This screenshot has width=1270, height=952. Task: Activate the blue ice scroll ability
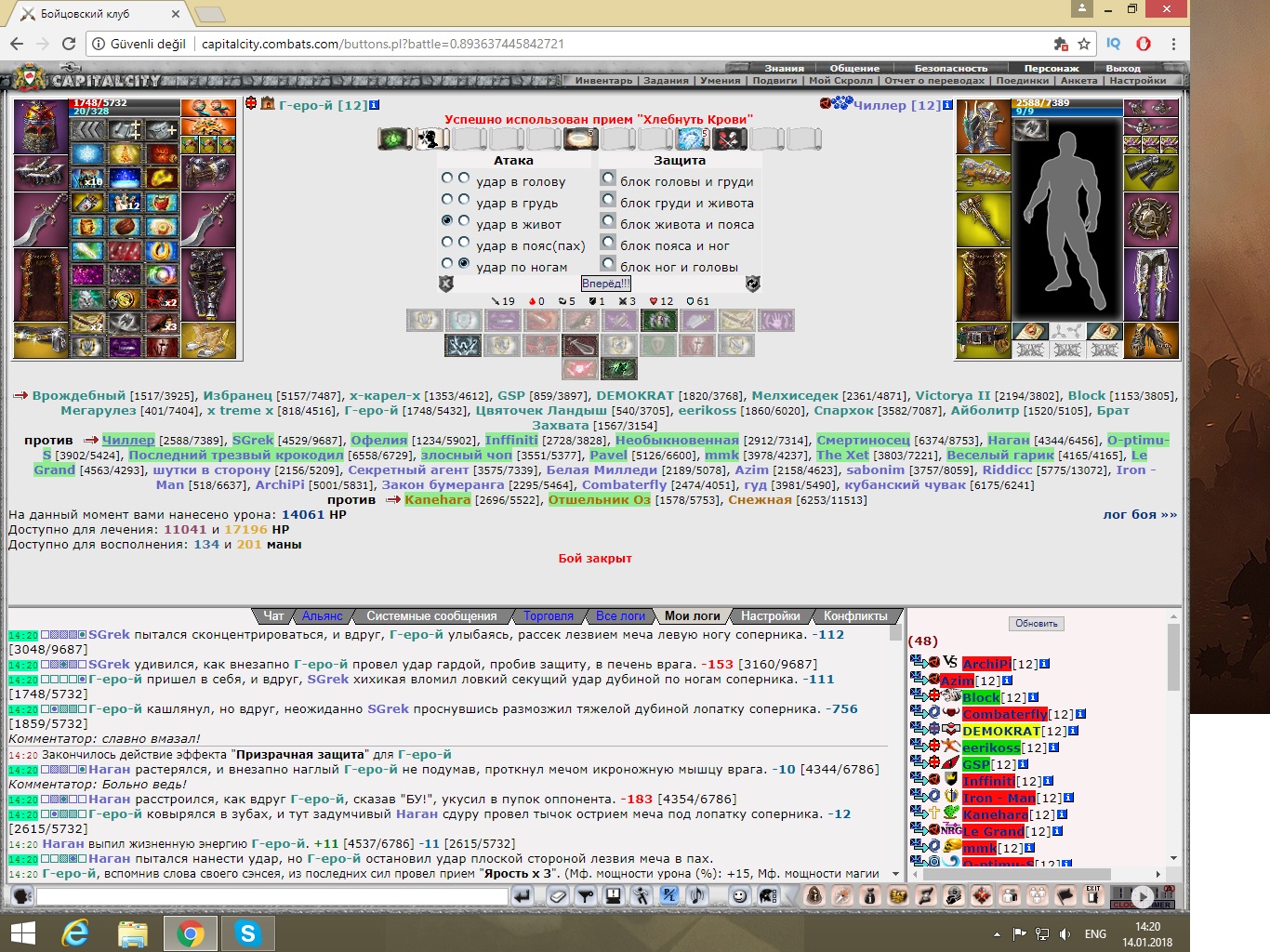[x=692, y=139]
